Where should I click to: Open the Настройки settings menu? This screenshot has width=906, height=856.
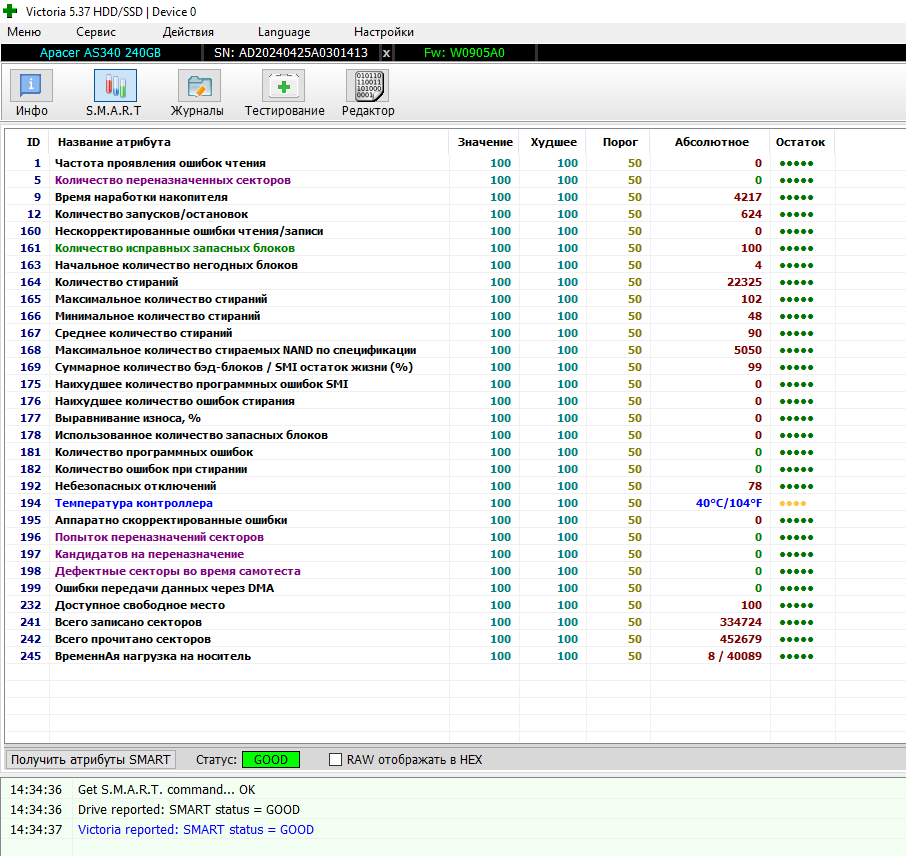tap(383, 32)
